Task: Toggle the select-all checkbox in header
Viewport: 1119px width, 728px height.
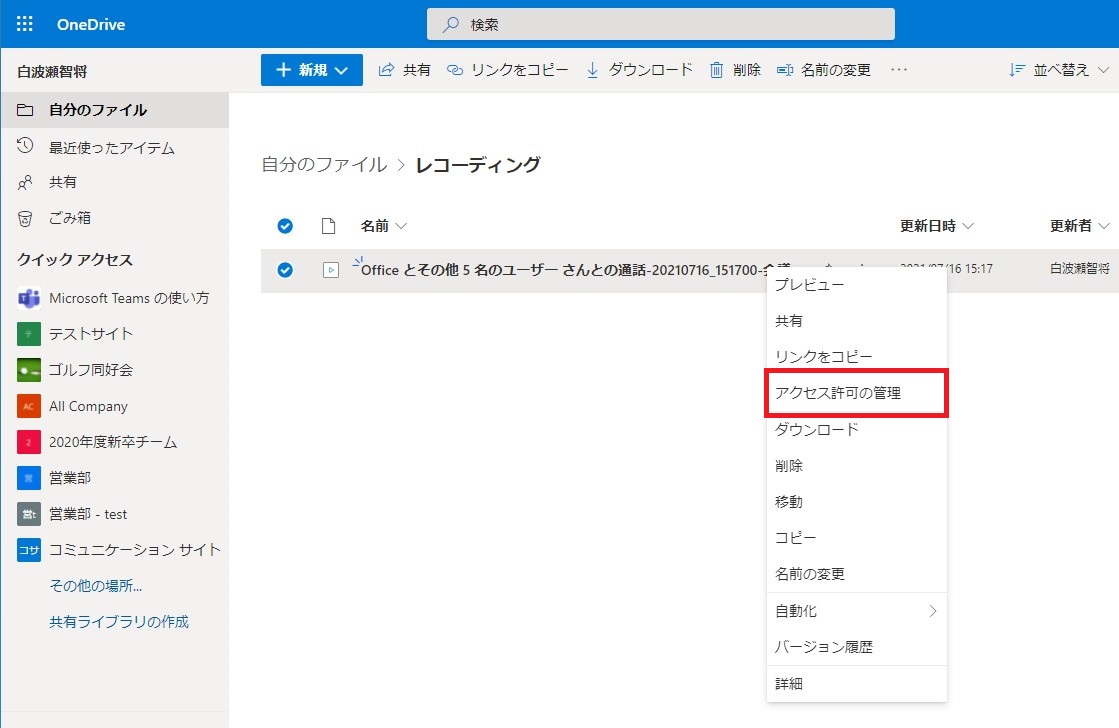Action: point(285,226)
